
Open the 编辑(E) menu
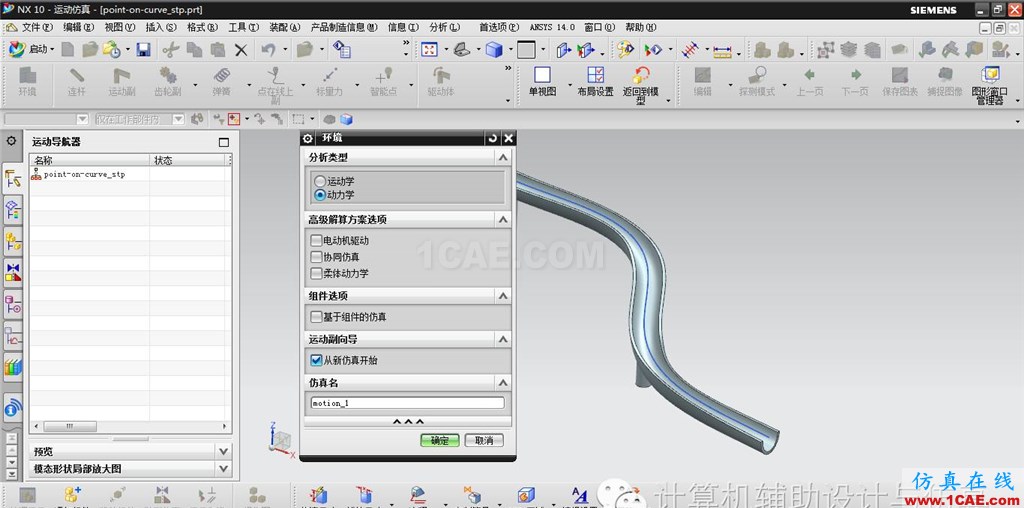coord(78,27)
